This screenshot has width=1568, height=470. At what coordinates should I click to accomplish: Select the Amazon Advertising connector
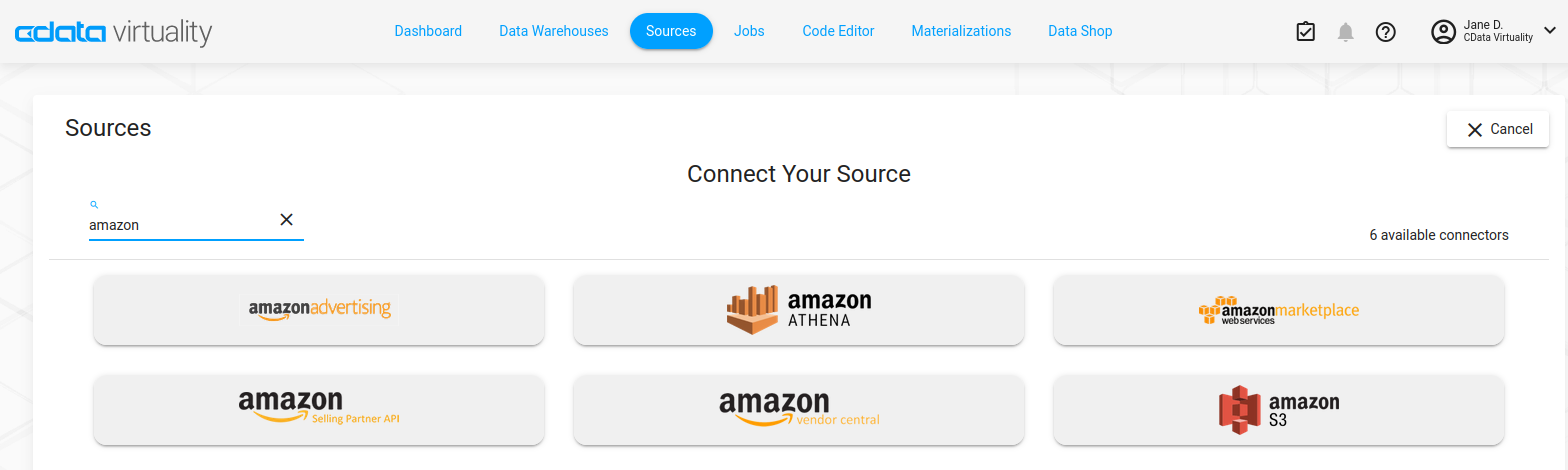[x=319, y=310]
